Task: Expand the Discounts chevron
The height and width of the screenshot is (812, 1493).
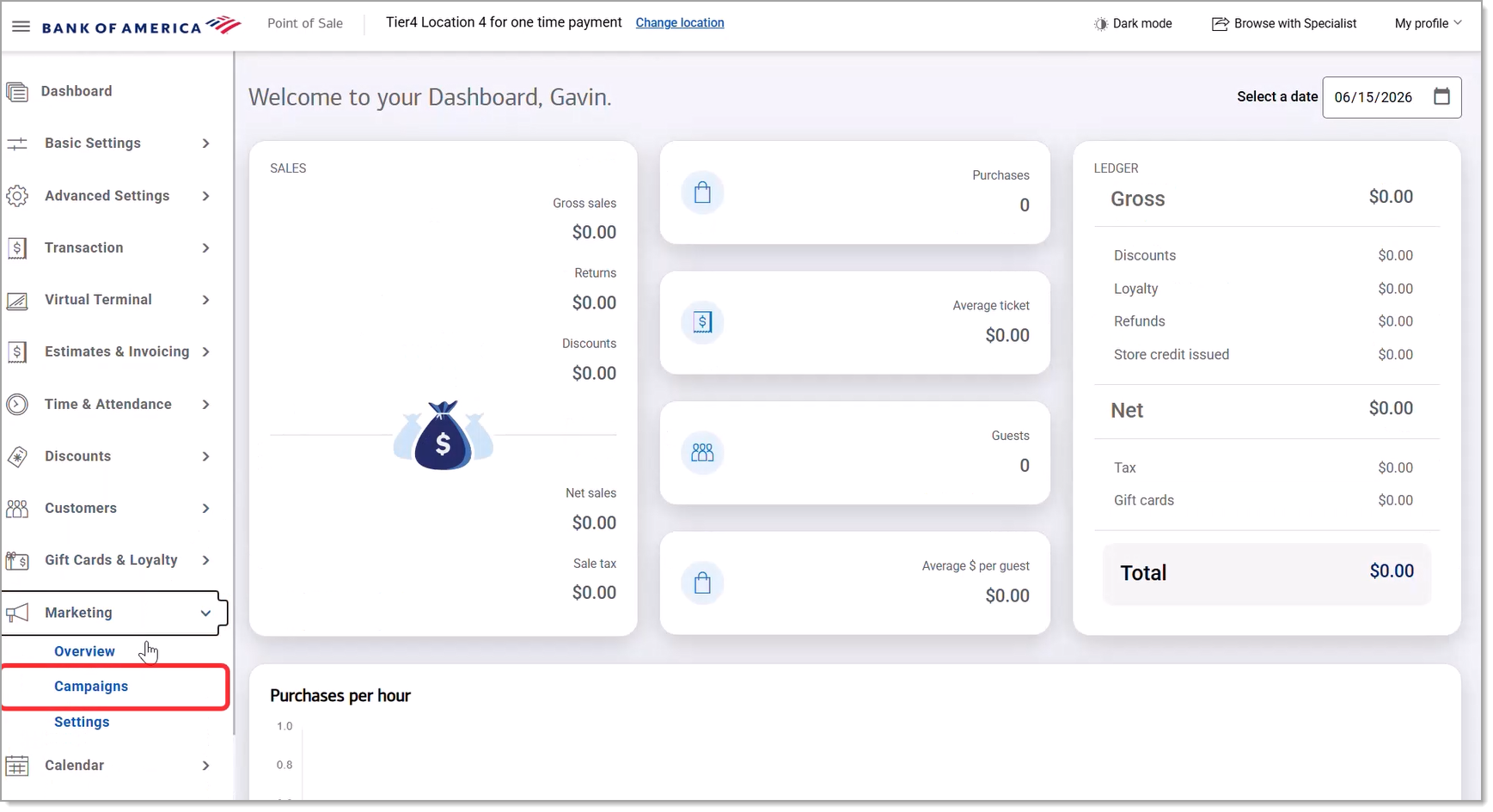Action: (x=205, y=456)
